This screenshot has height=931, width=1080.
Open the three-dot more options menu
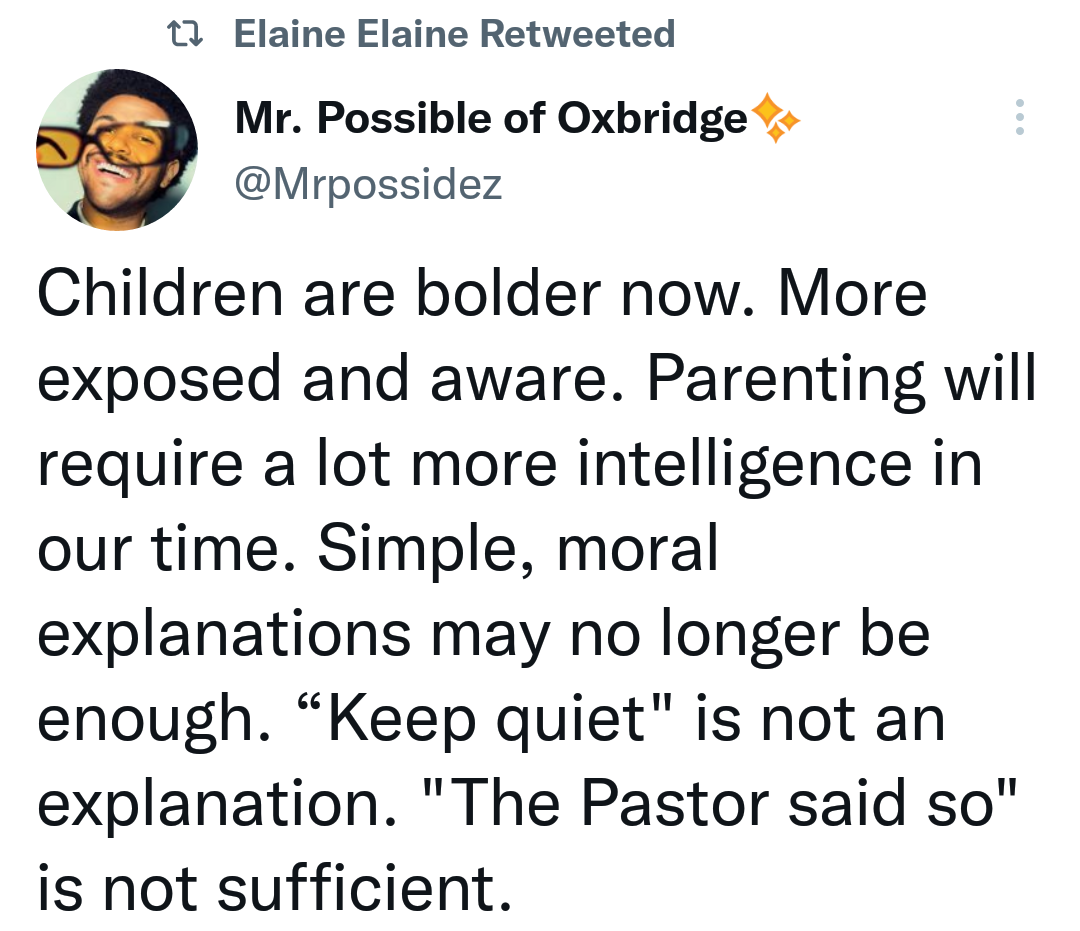pyautogui.click(x=1019, y=117)
